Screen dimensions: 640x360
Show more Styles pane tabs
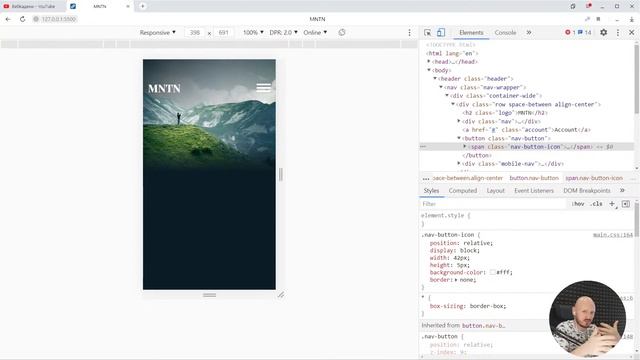[x=622, y=191]
